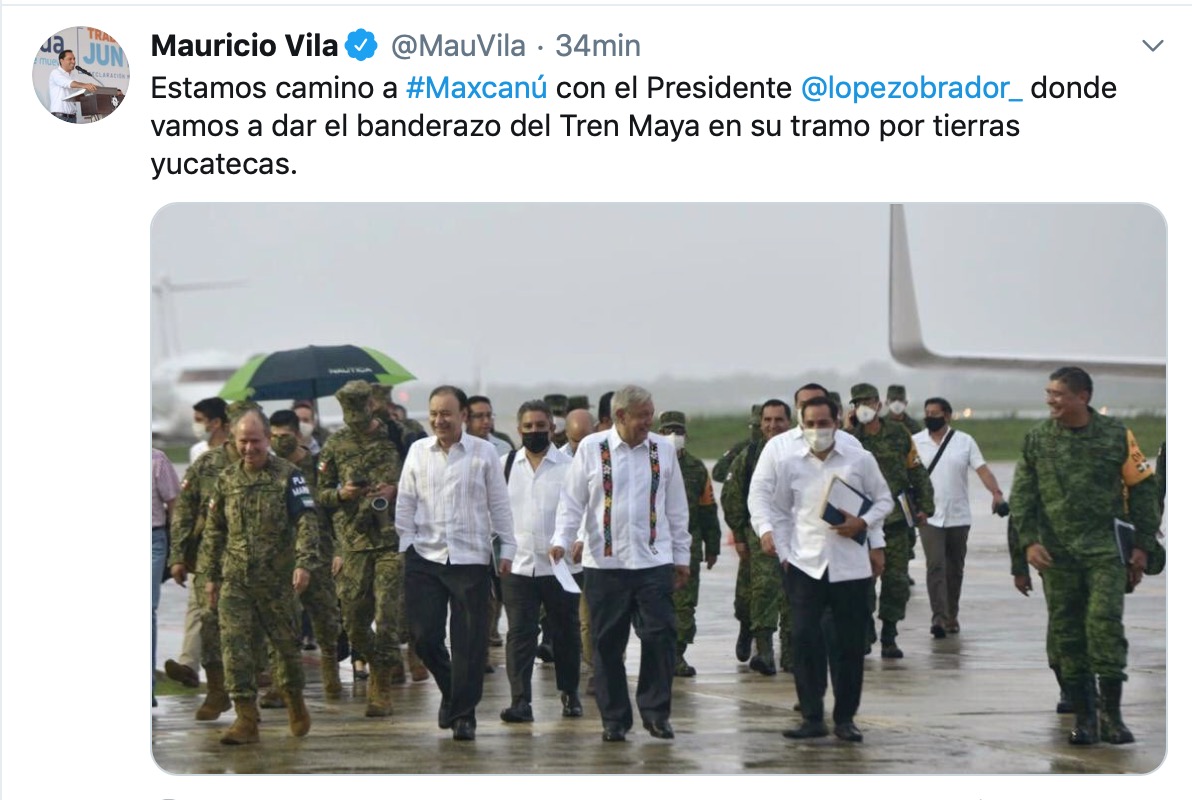Image resolution: width=1192 pixels, height=800 pixels.
Task: Open the @MauVila handle link
Action: (458, 46)
